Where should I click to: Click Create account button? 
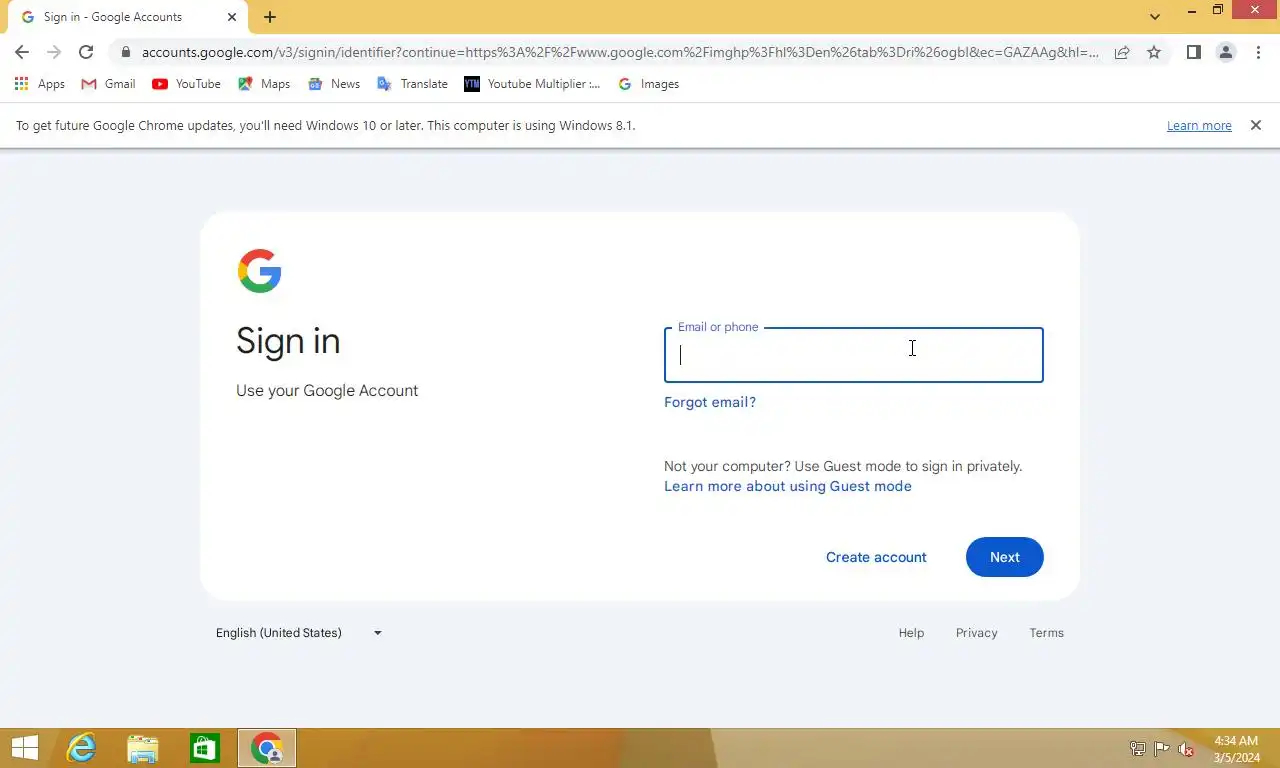[x=876, y=557]
